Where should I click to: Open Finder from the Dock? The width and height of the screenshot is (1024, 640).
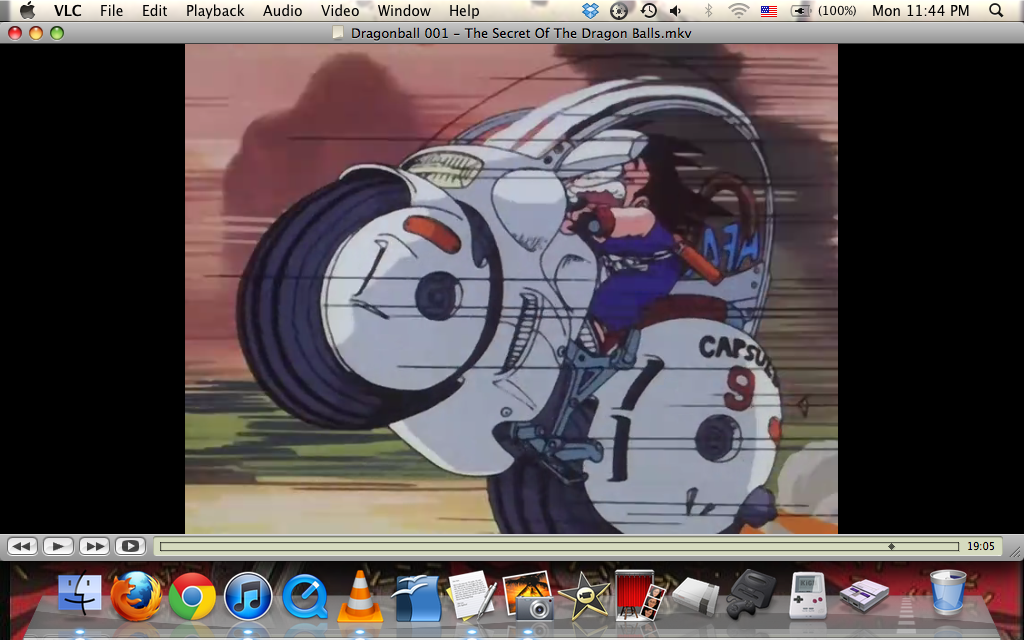[x=80, y=596]
